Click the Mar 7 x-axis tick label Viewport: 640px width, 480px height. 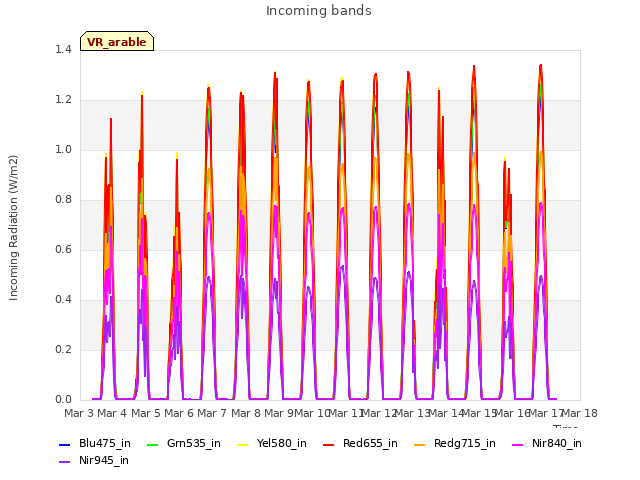coord(212,413)
